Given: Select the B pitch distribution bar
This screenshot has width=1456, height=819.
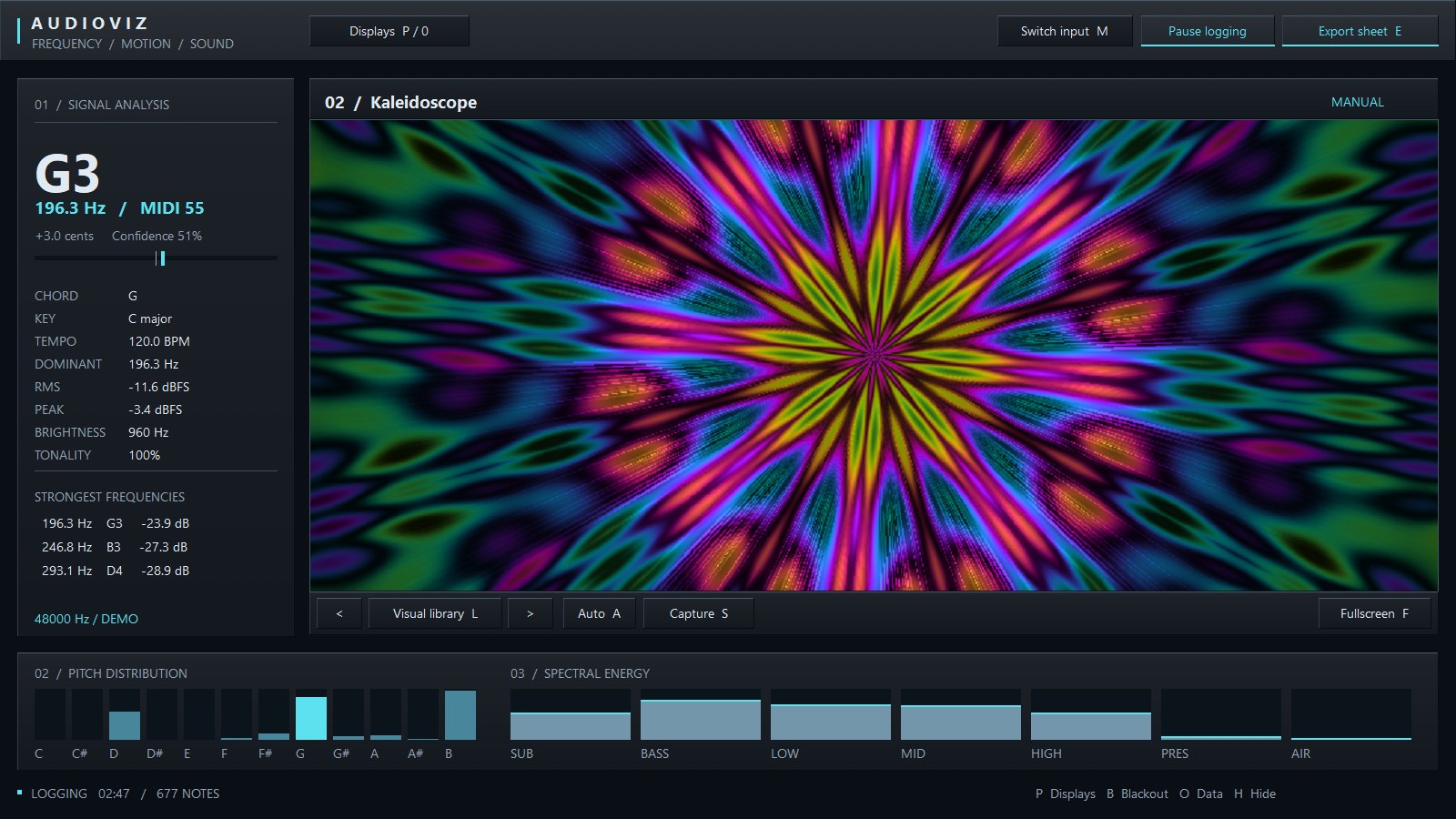Looking at the screenshot, I should click(x=460, y=714).
